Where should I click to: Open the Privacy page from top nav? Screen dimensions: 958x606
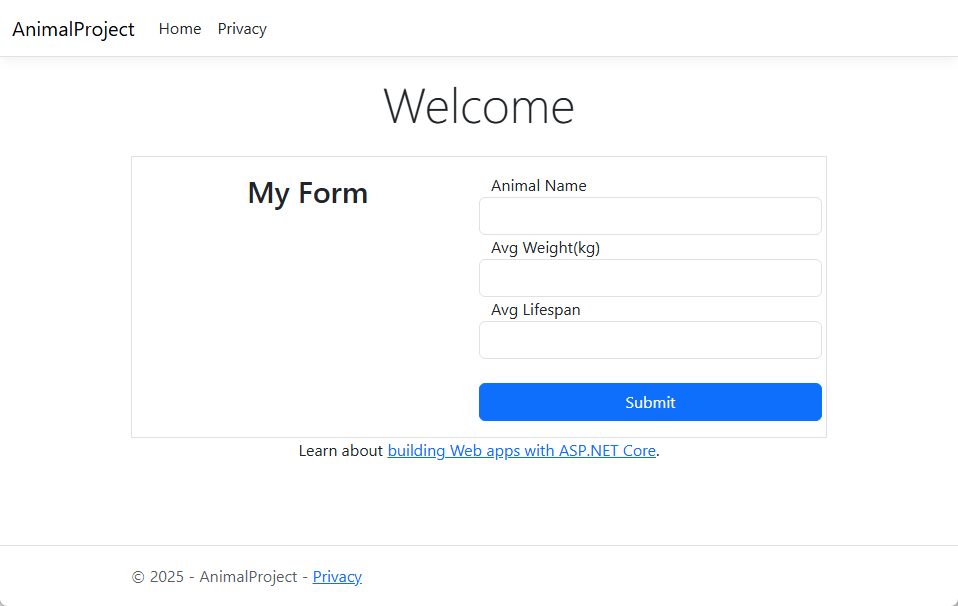click(x=242, y=29)
